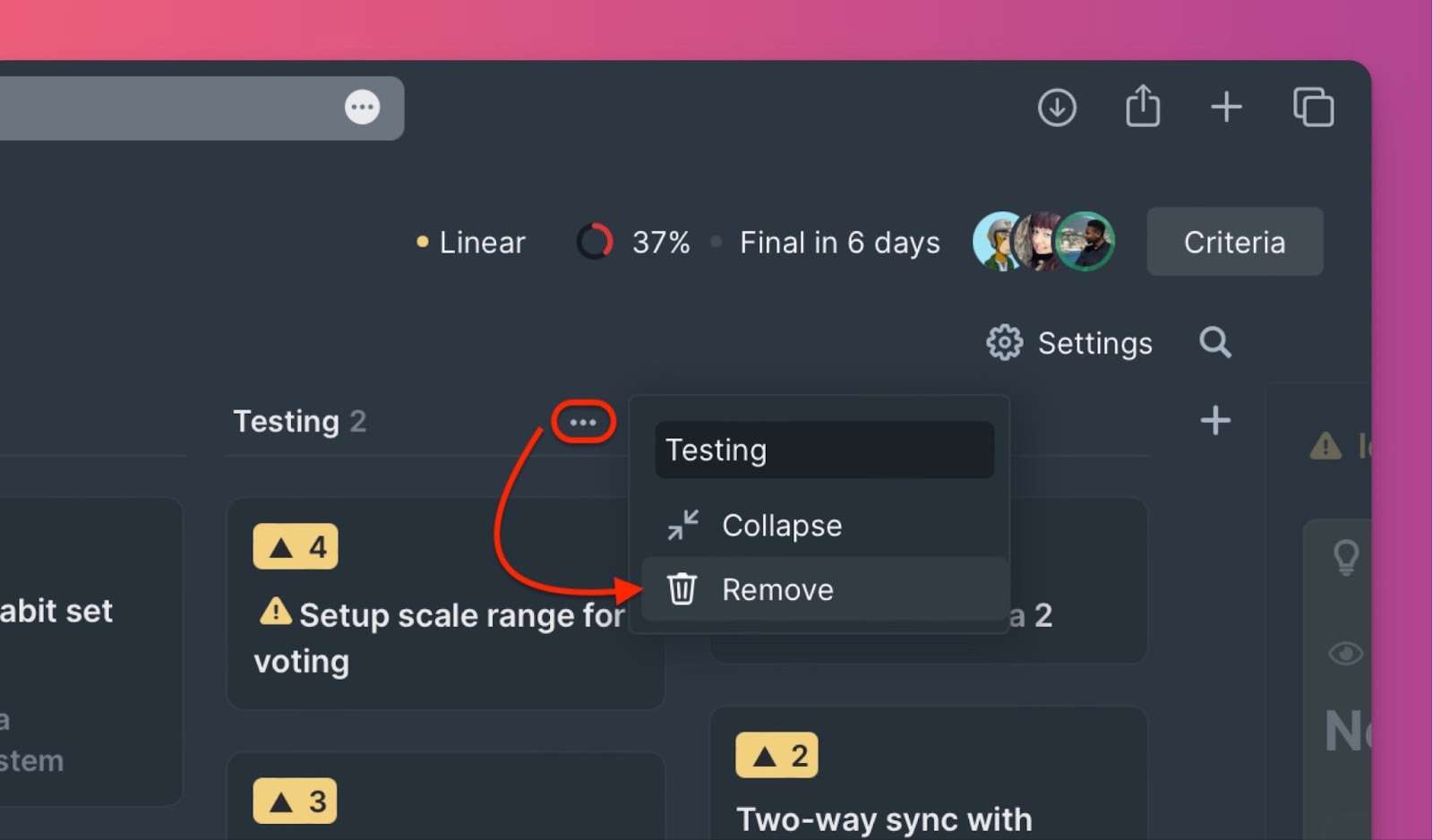Add new tab with plus icon

pyautogui.click(x=1226, y=107)
